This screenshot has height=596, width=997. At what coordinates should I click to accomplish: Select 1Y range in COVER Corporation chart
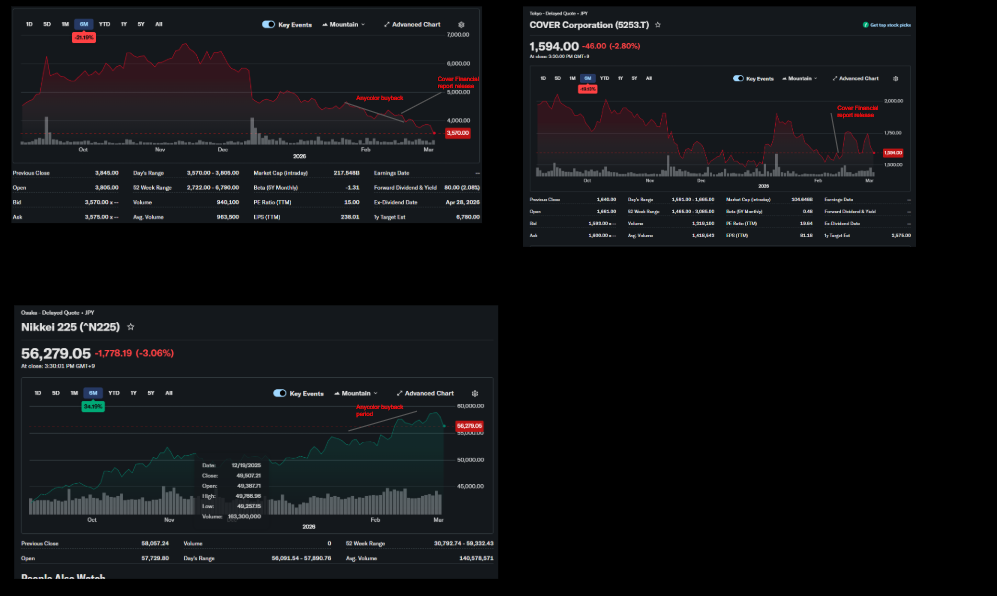tap(621, 78)
